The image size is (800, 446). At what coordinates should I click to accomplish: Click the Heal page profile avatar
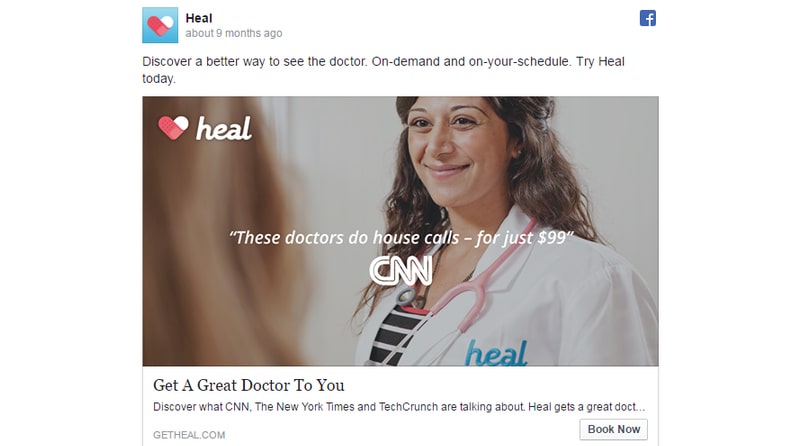point(160,25)
